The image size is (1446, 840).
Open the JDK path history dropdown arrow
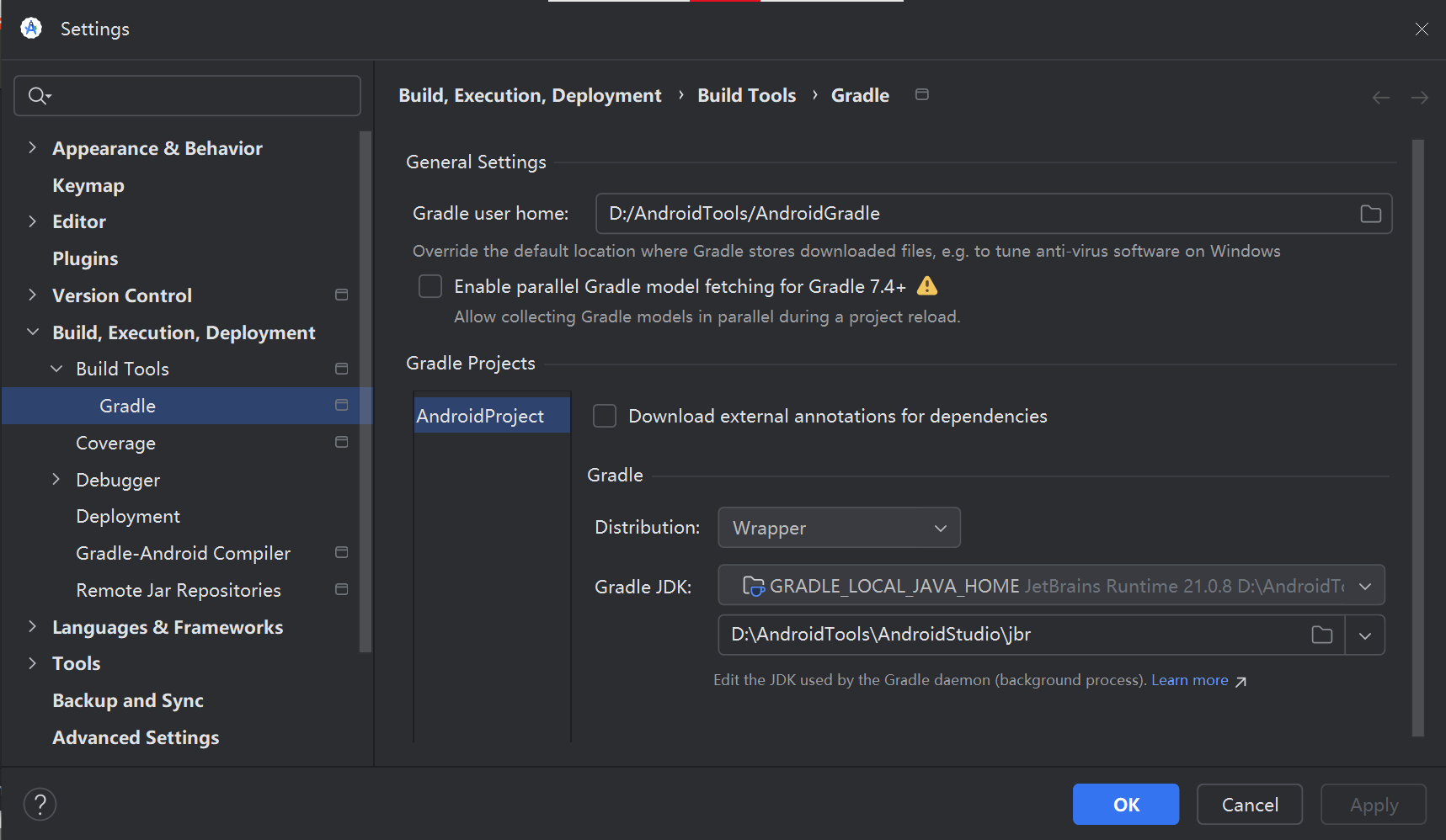click(1365, 635)
